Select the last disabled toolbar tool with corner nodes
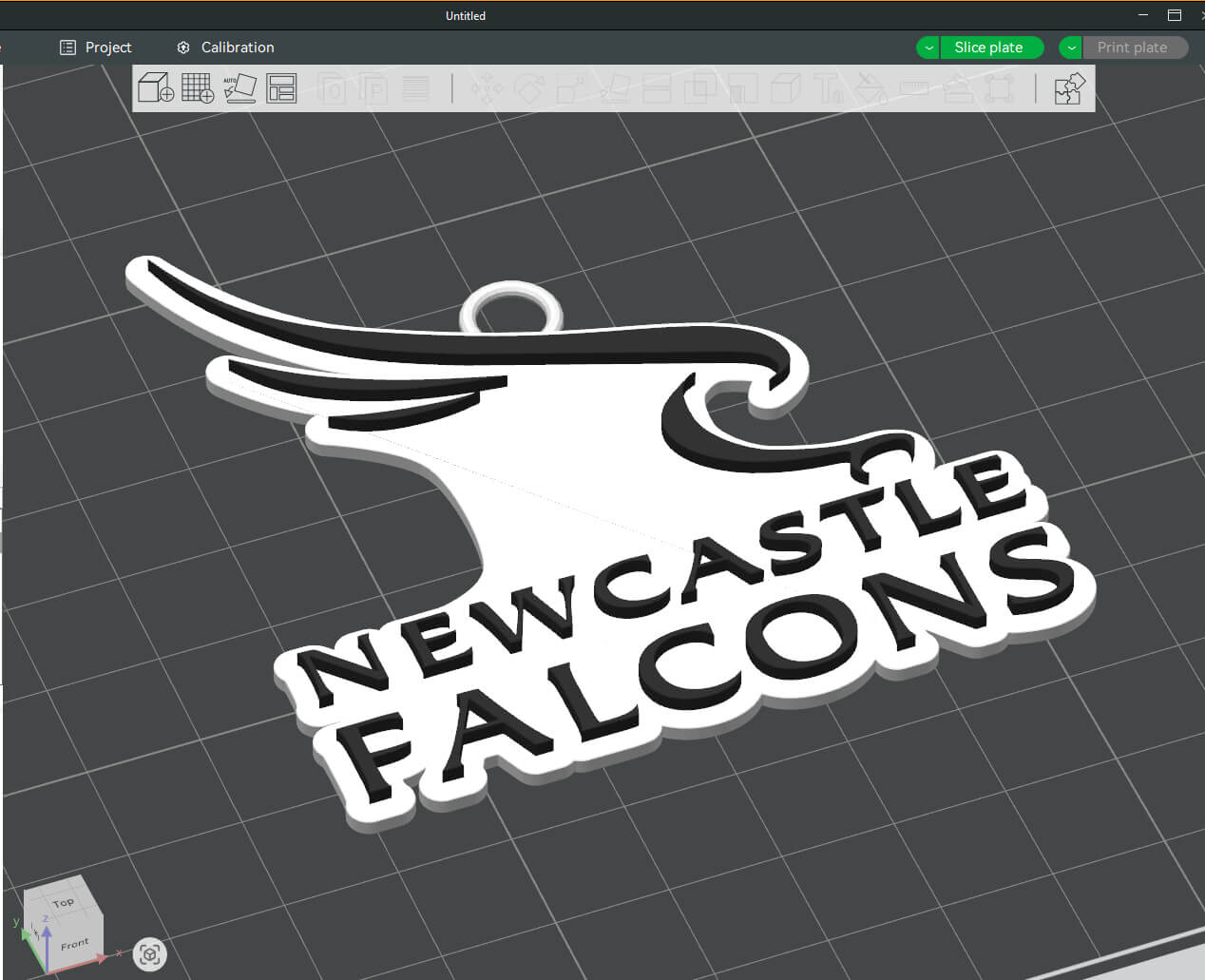This screenshot has height=980, width=1205. tap(999, 88)
